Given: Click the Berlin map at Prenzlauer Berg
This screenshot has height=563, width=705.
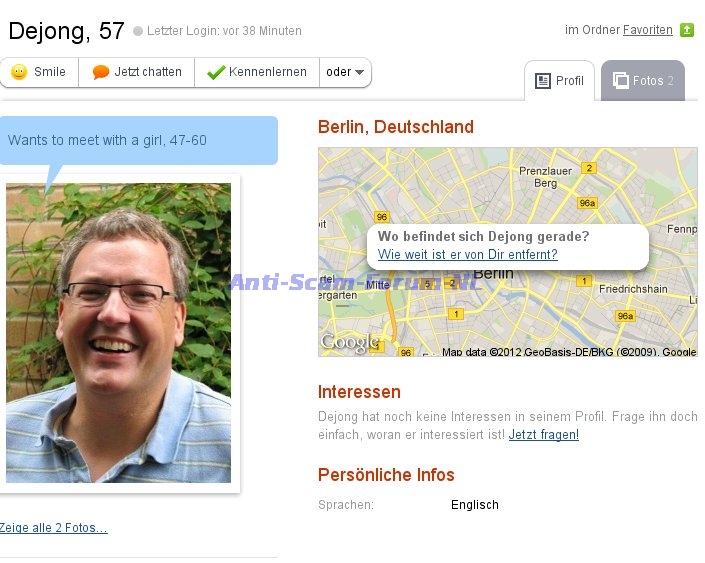Looking at the screenshot, I should coord(545,177).
